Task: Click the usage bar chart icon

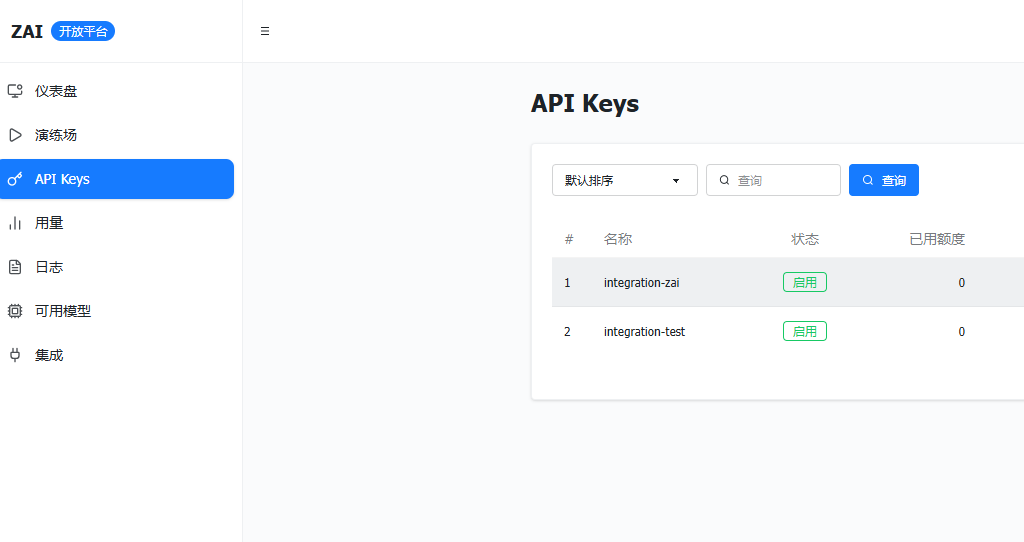Action: click(15, 223)
